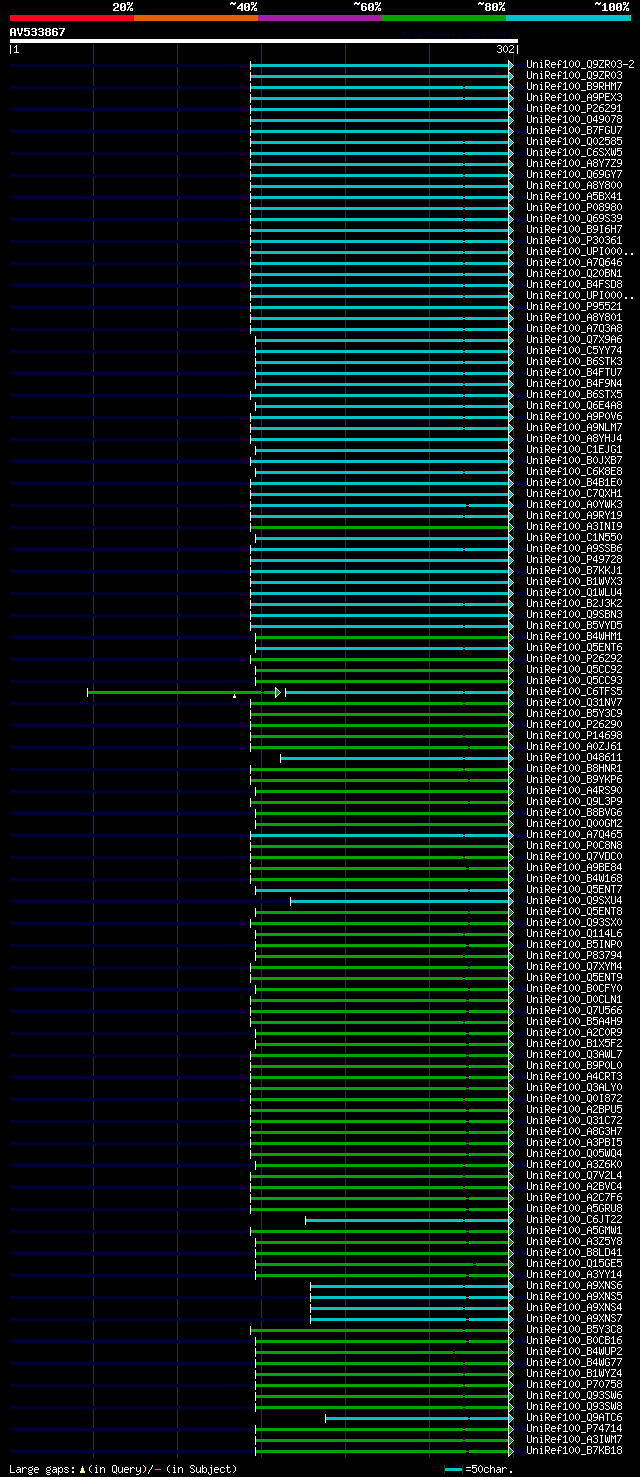Image resolution: width=640 pixels, height=1477 pixels.
Task: Click the UniRef100_D0CLN1 label
Action: point(574,999)
